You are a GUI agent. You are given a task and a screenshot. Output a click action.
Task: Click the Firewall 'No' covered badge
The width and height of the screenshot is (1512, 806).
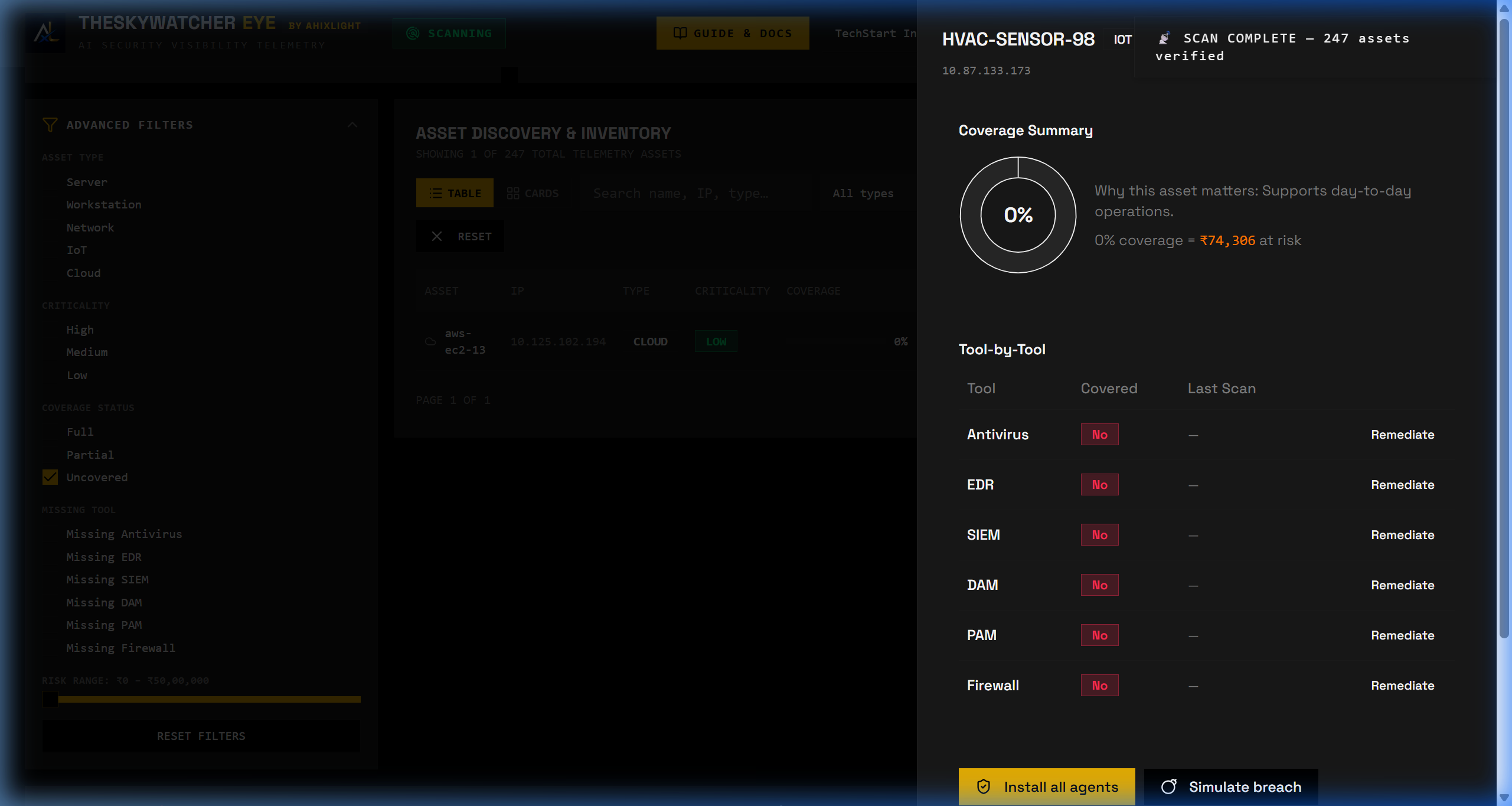(x=1099, y=685)
